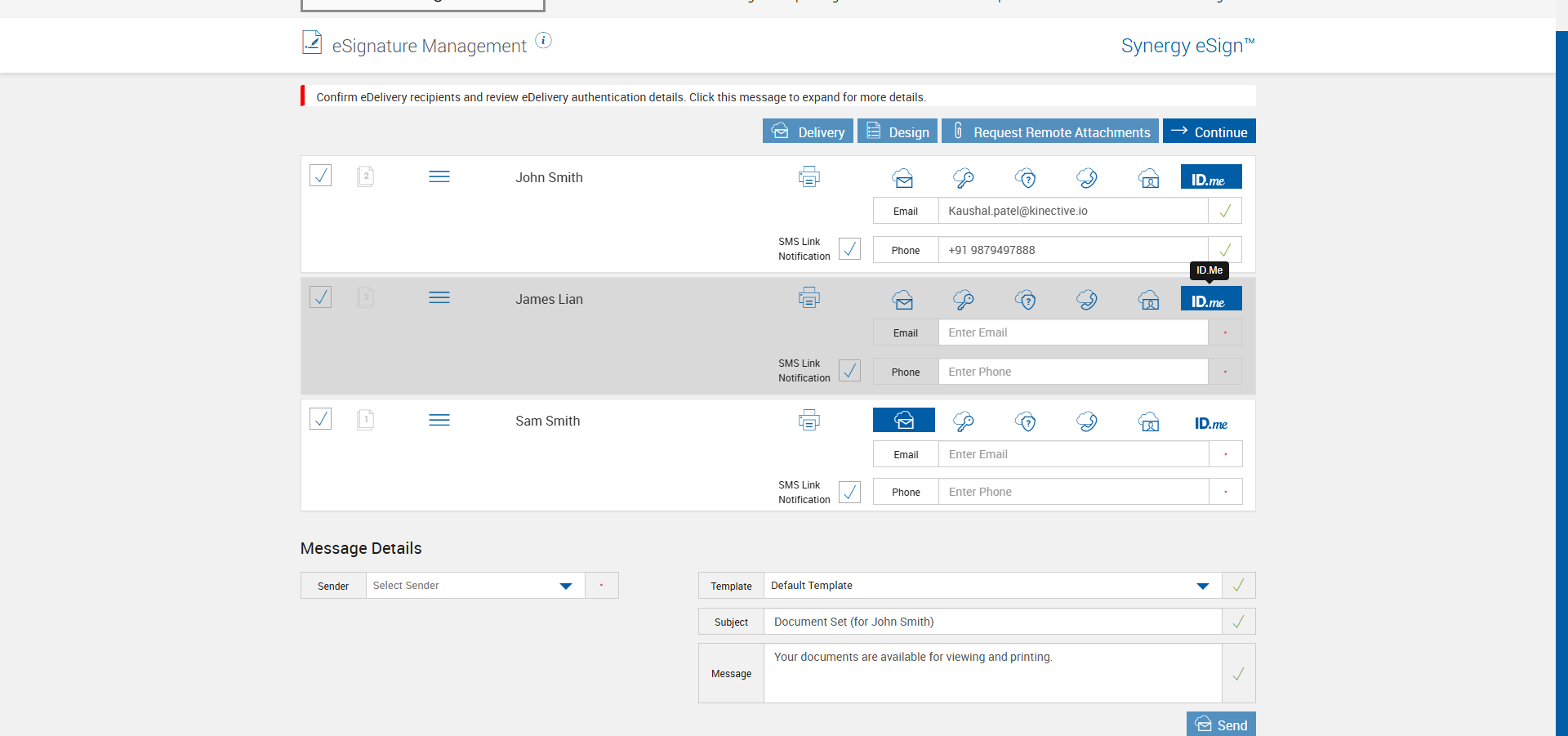Switch to the Design tab
The image size is (1568, 736).
tap(897, 132)
